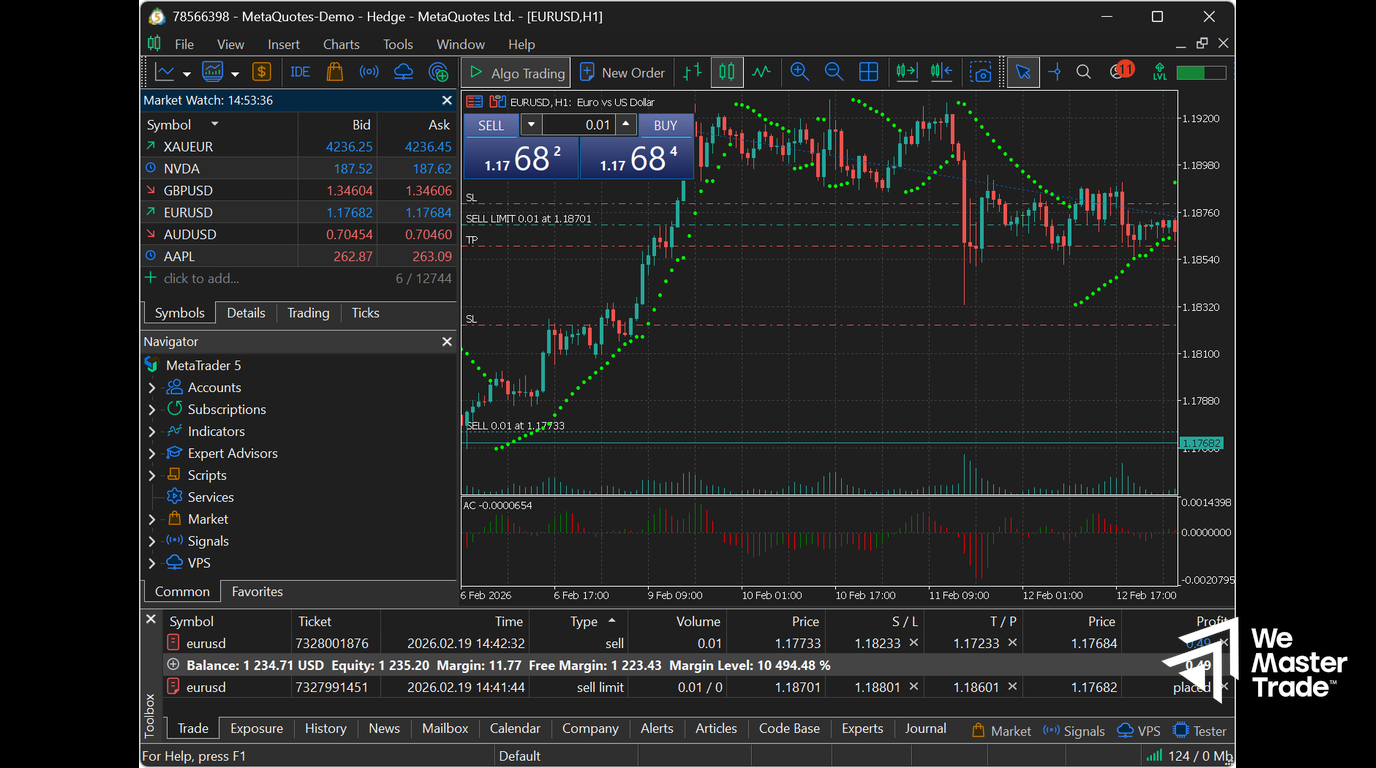Viewport: 1376px width, 768px height.
Task: Close the Market Watch panel
Action: coord(447,100)
